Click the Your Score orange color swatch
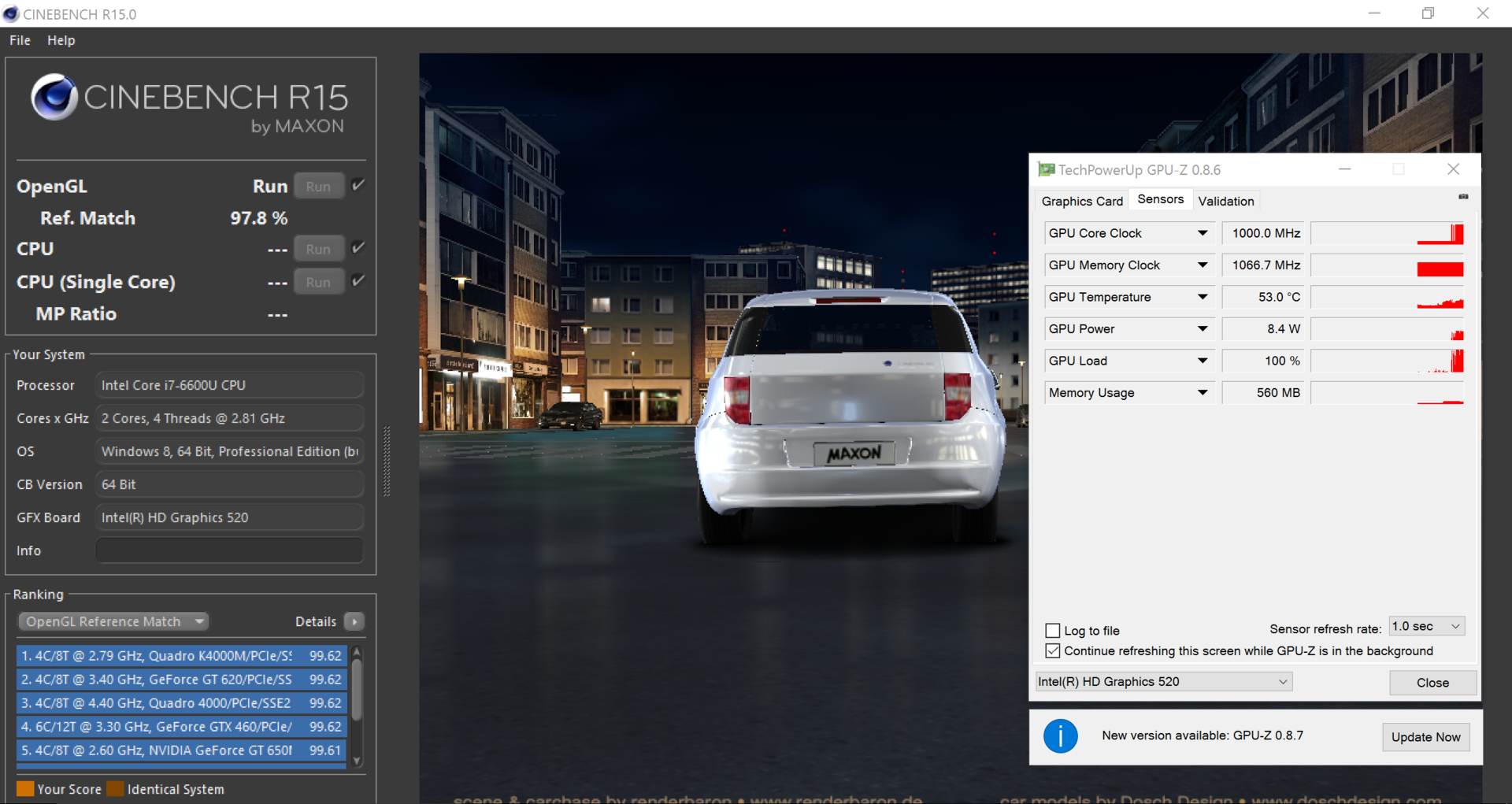The height and width of the screenshot is (804, 1512). 25,789
